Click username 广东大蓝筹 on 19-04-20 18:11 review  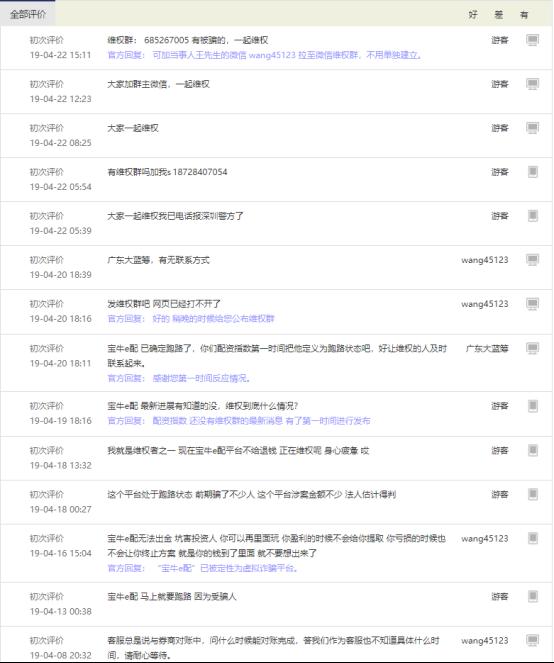(487, 348)
